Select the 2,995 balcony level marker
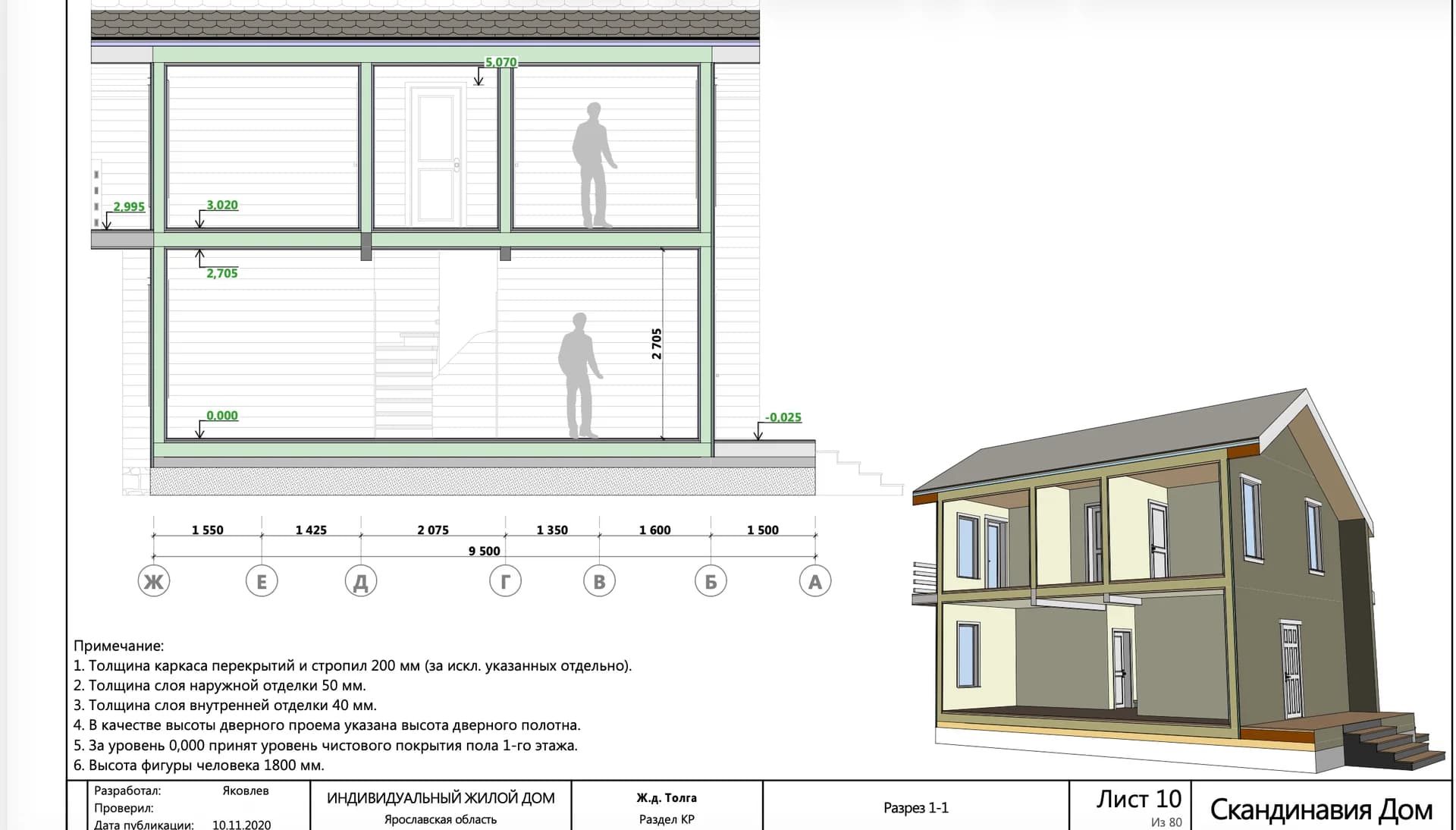 click(x=129, y=206)
